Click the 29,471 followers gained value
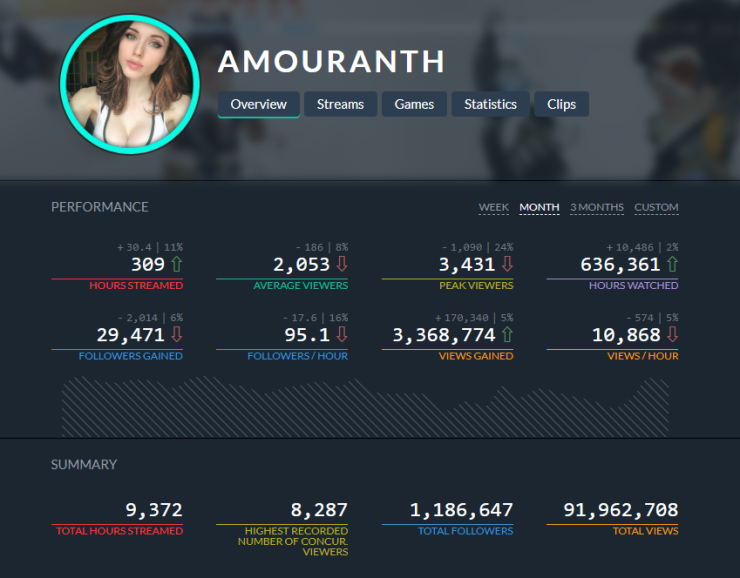This screenshot has height=578, width=740. coord(131,335)
